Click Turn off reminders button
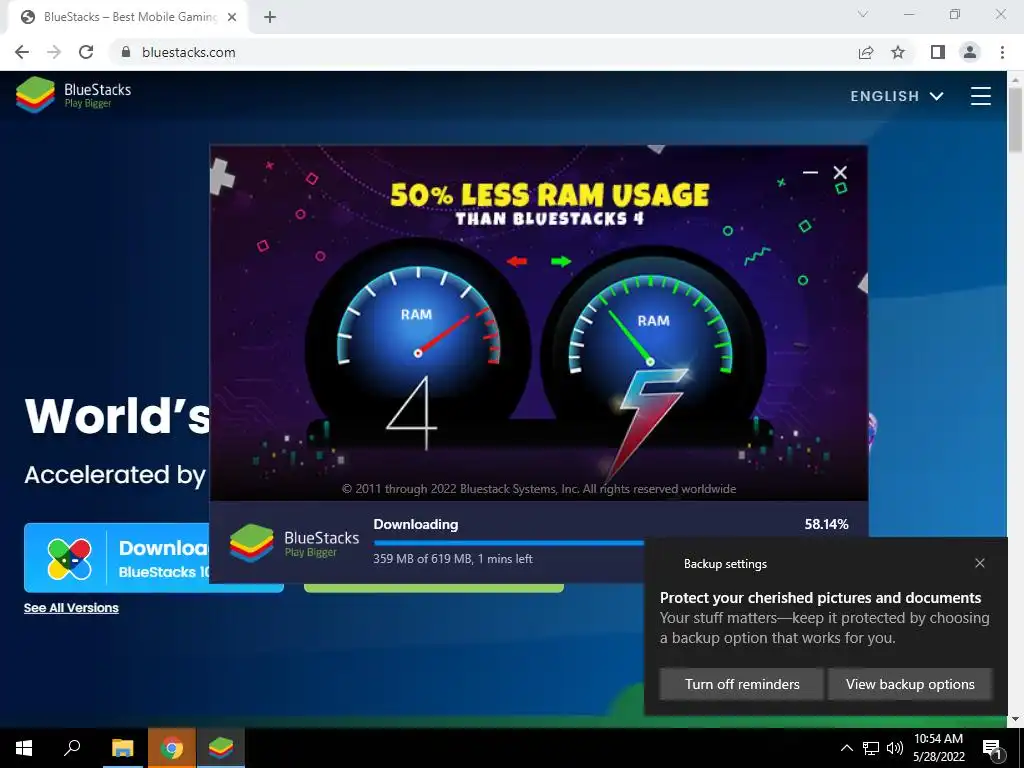The height and width of the screenshot is (768, 1024). pyautogui.click(x=742, y=684)
